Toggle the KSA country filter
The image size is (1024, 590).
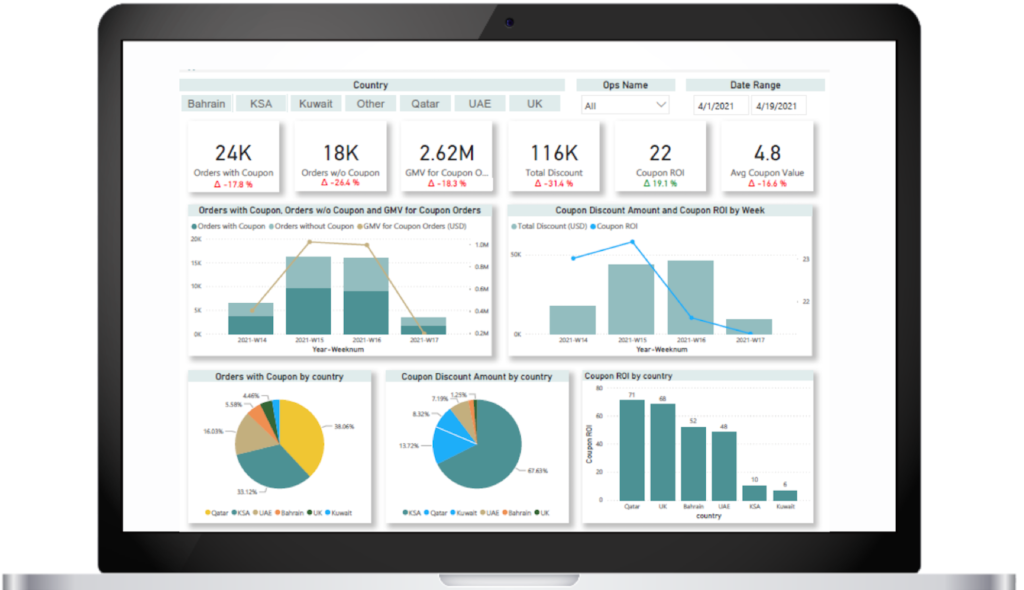coord(261,104)
